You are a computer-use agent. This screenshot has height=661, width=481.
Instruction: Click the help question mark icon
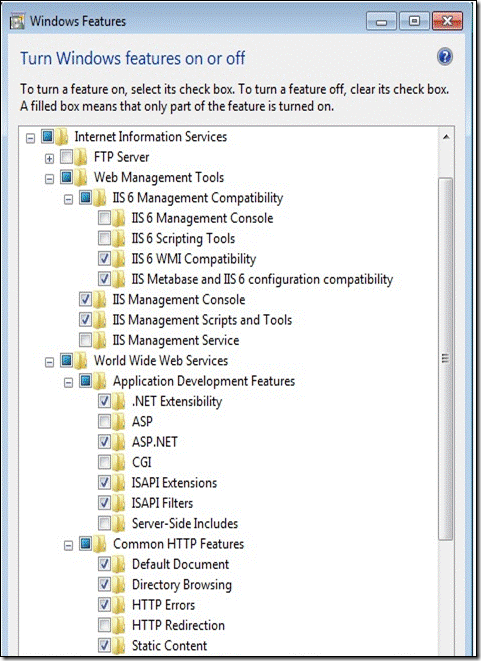point(445,56)
